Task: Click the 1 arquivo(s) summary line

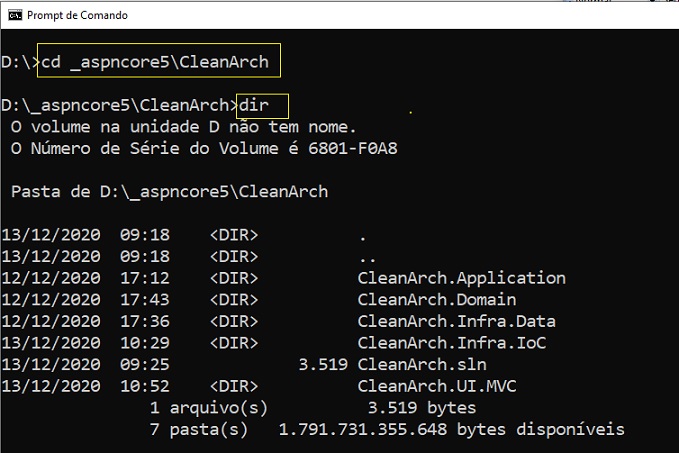Action: (313, 408)
